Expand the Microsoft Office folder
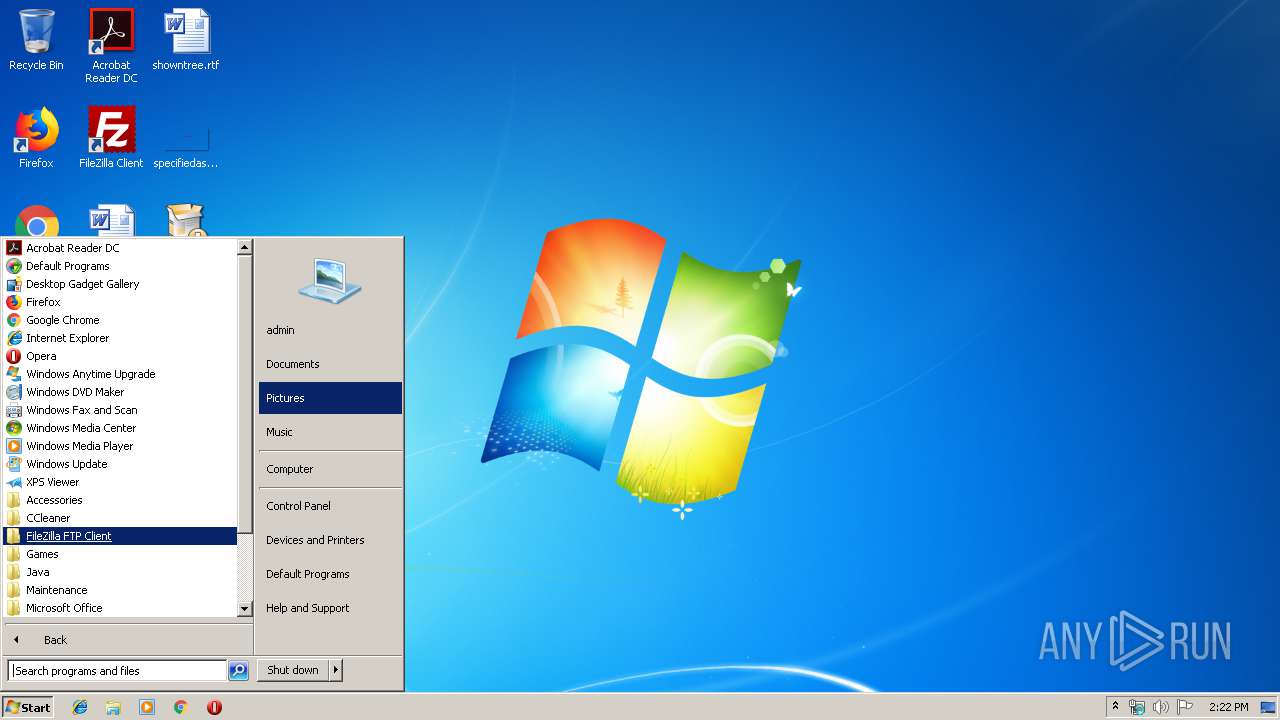The image size is (1280, 720). tap(120, 608)
